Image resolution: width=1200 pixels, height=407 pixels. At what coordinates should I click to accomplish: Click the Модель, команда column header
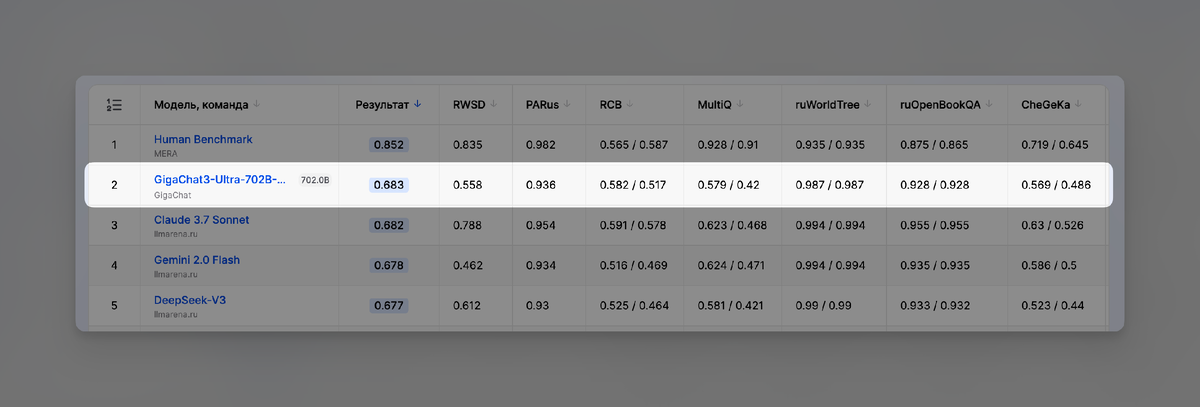tap(201, 104)
